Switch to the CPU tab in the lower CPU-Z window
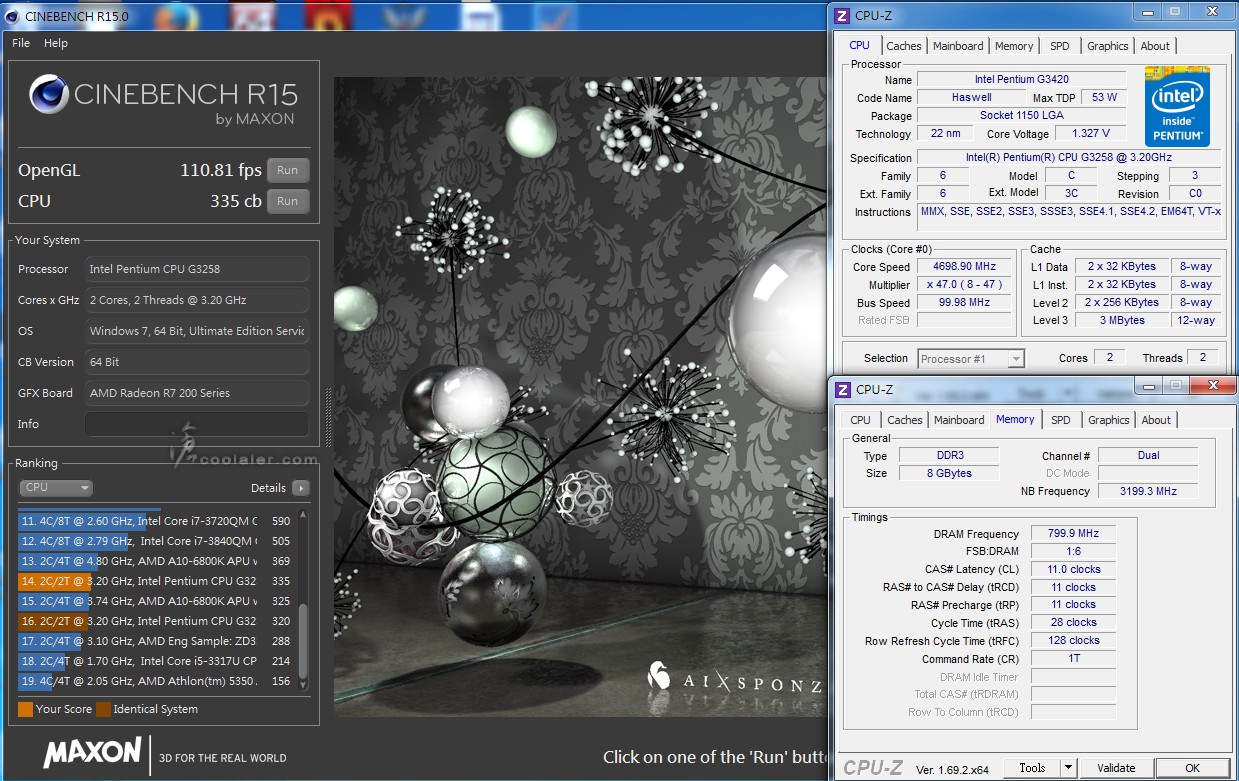The height and width of the screenshot is (781, 1239). [x=860, y=420]
